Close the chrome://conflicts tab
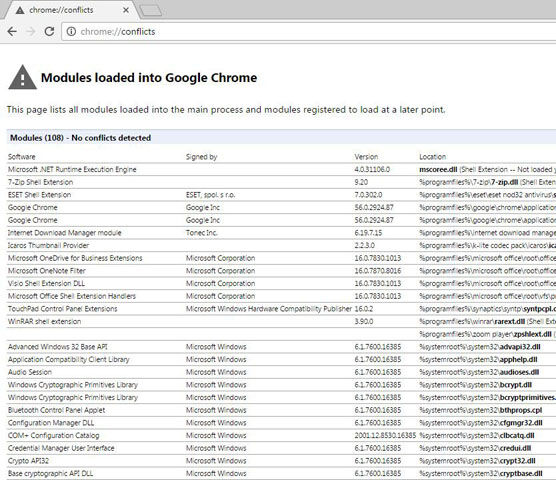Screen dimensions: 556x480 pos(126,10)
